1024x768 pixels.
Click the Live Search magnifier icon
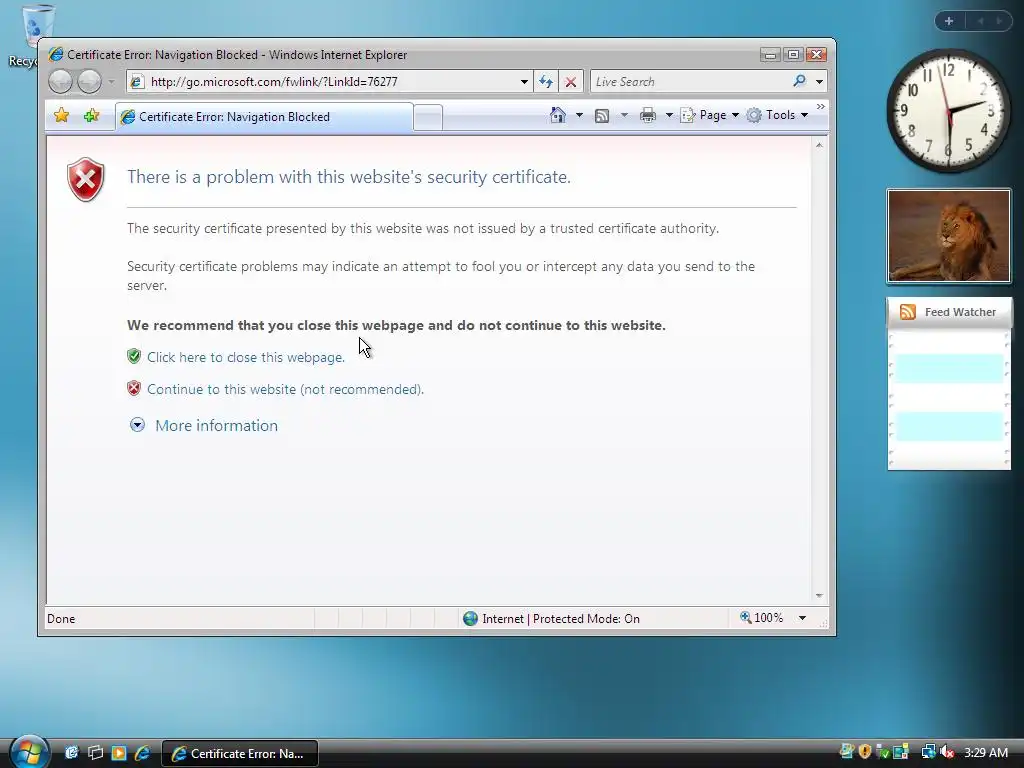coord(799,81)
